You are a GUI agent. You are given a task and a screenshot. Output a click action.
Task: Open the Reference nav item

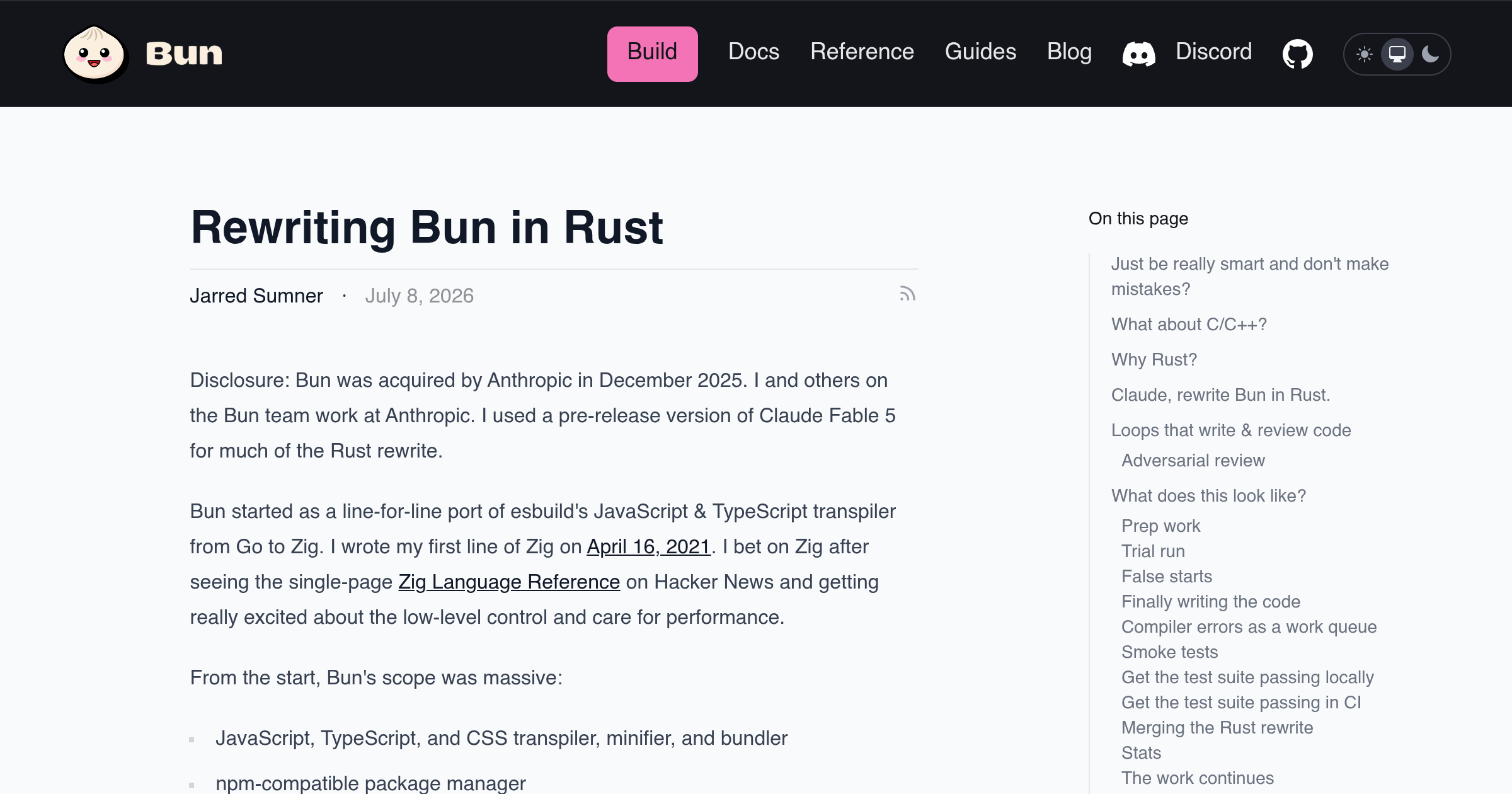point(862,52)
